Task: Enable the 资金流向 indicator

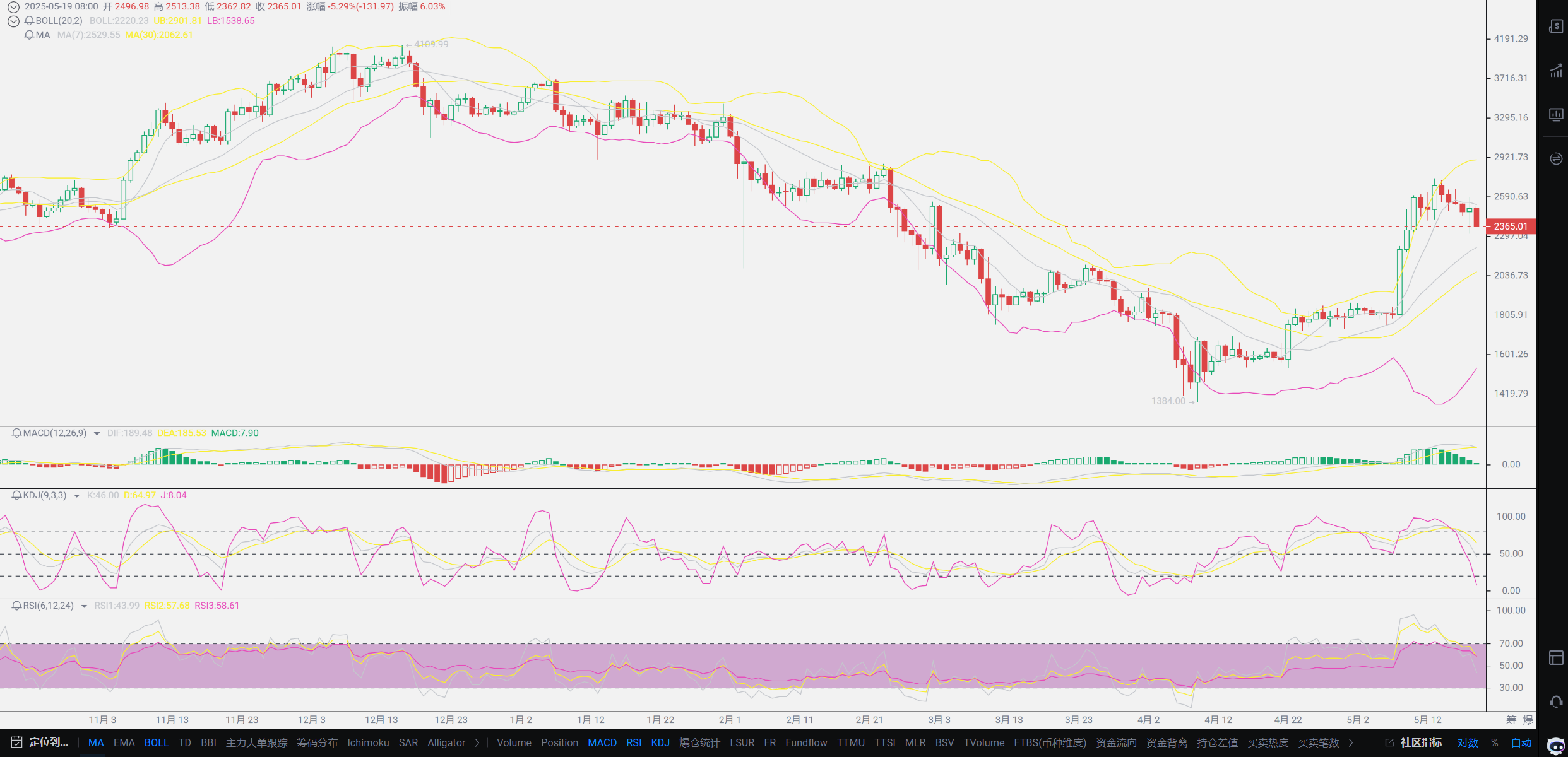Action: (1117, 743)
